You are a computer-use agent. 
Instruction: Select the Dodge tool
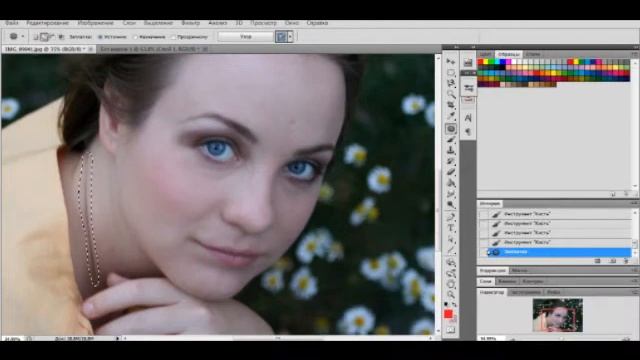pyautogui.click(x=451, y=204)
